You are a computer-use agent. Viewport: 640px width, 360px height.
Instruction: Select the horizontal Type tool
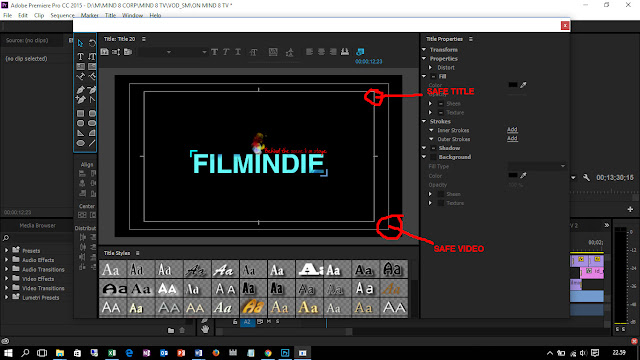(x=80, y=56)
